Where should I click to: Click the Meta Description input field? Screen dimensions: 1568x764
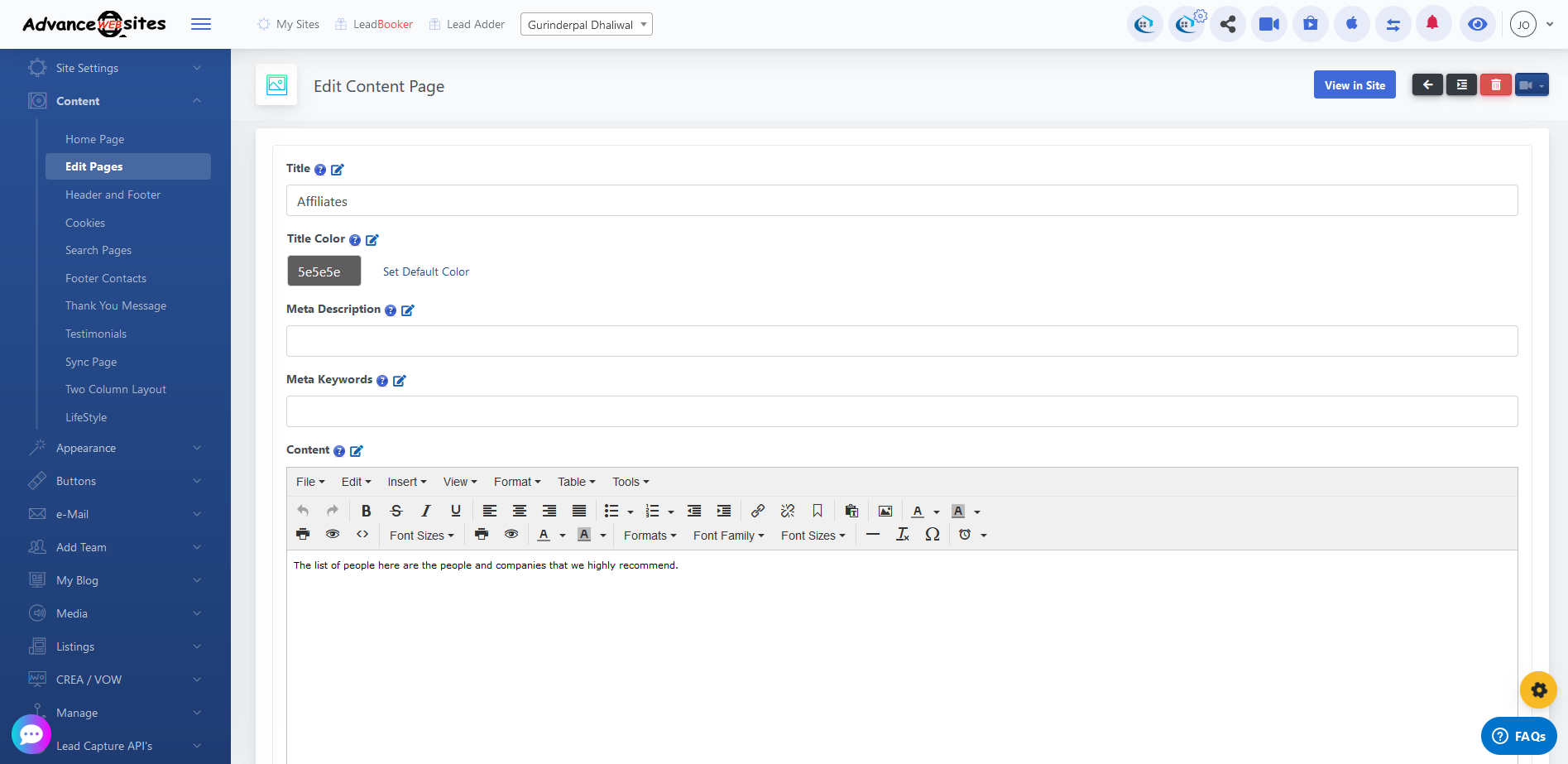pos(901,341)
